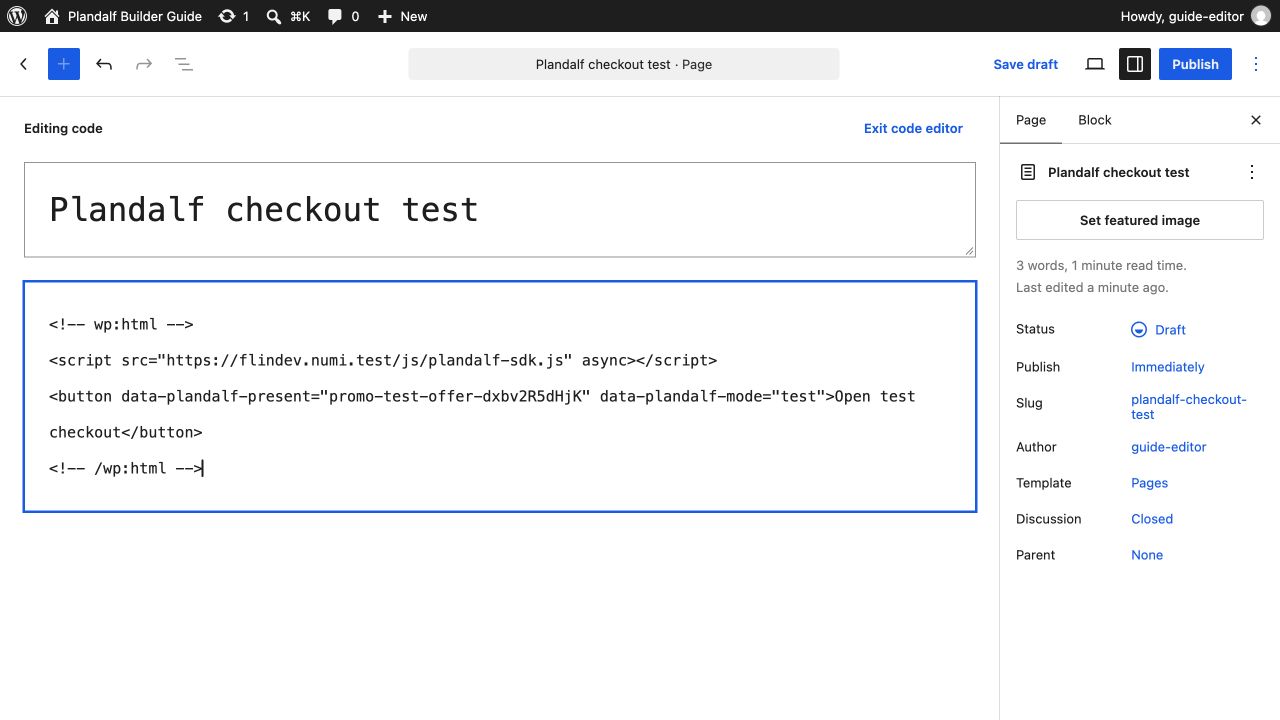This screenshot has height=720, width=1280.
Task: Set the parent page 'None'
Action: tap(1147, 555)
